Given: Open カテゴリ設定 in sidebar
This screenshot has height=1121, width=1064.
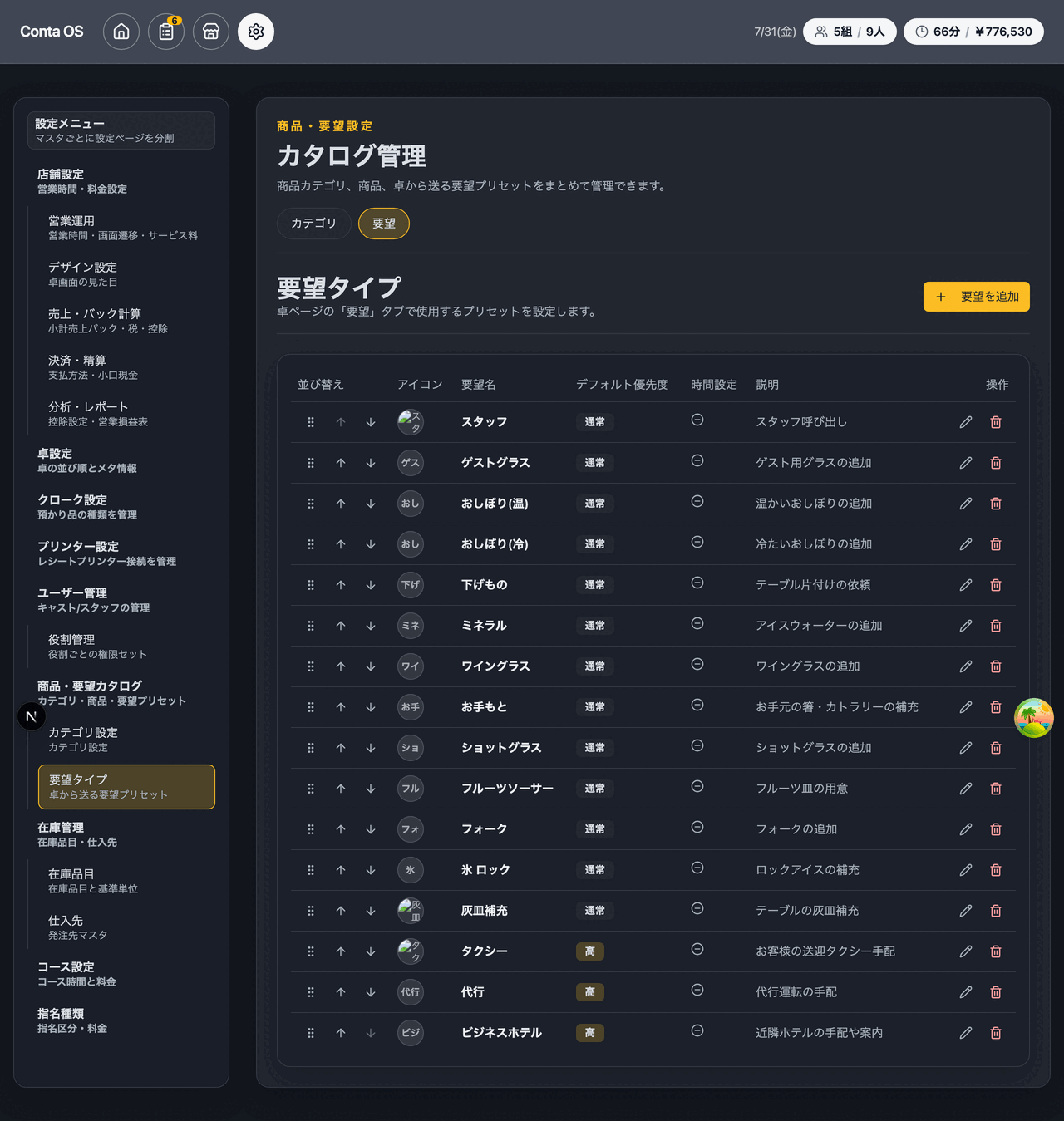Looking at the screenshot, I should pos(126,740).
